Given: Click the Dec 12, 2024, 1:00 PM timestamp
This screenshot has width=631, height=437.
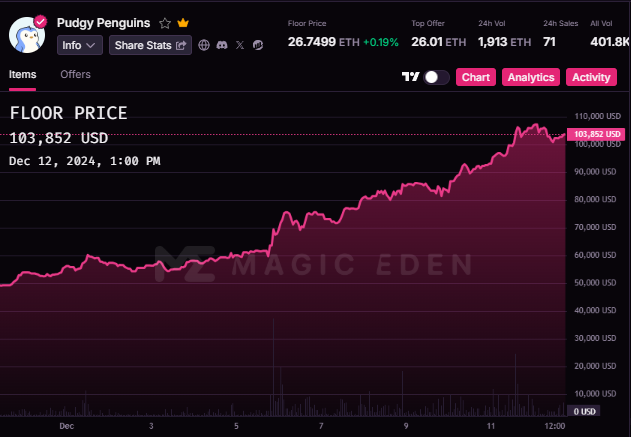Looking at the screenshot, I should [85, 161].
